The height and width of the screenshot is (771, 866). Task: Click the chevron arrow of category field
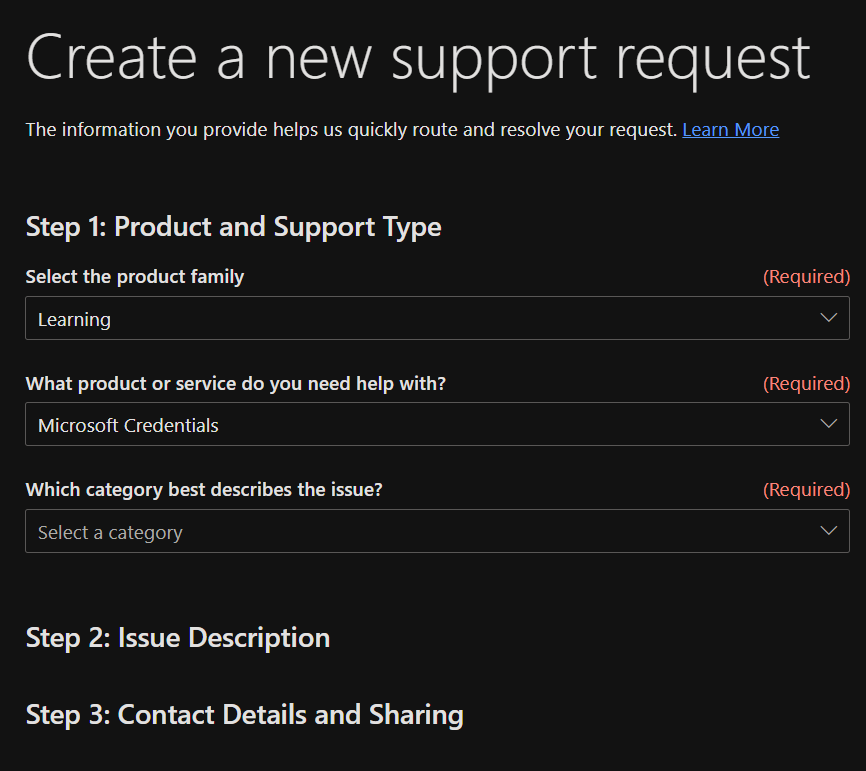(828, 531)
